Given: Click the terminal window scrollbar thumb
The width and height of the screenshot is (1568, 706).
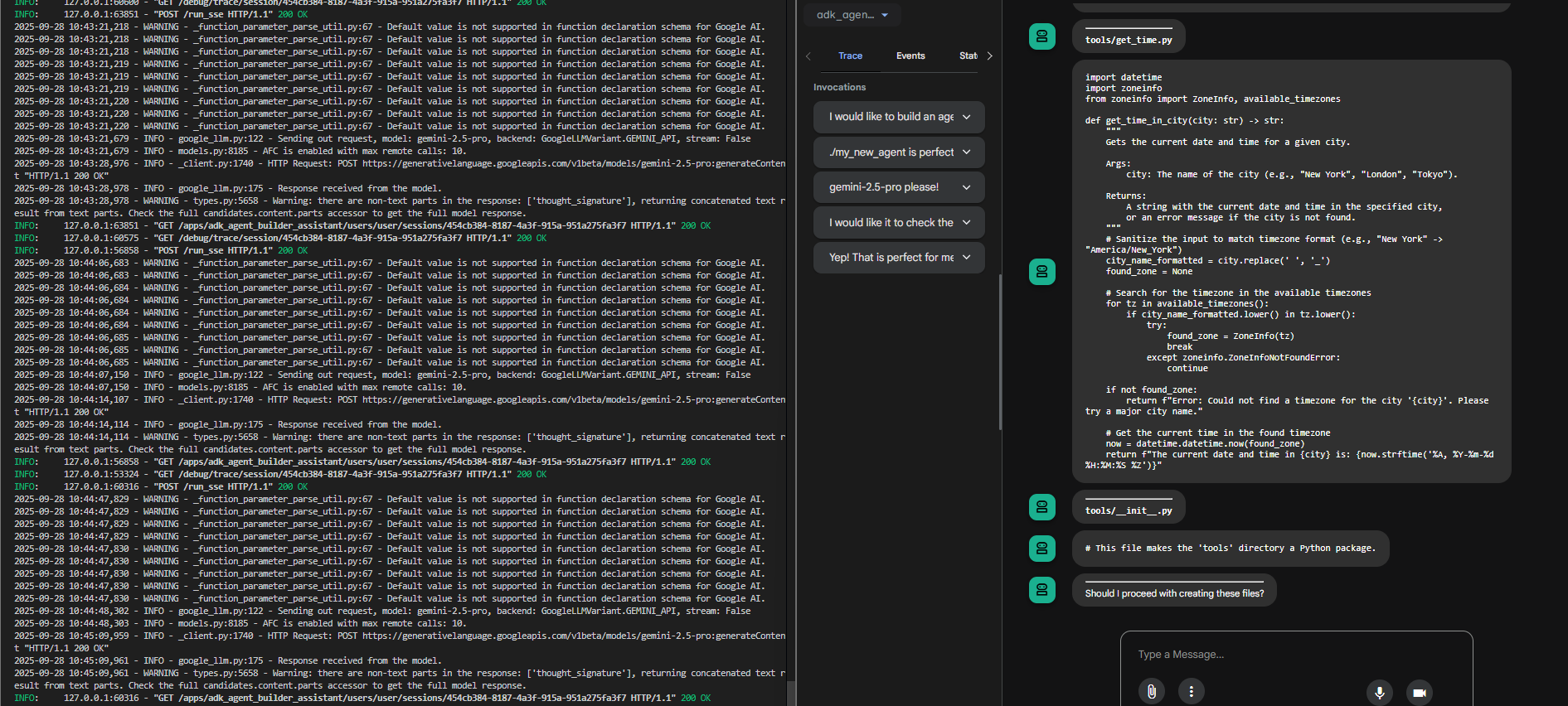Looking at the screenshot, I should click(791, 693).
